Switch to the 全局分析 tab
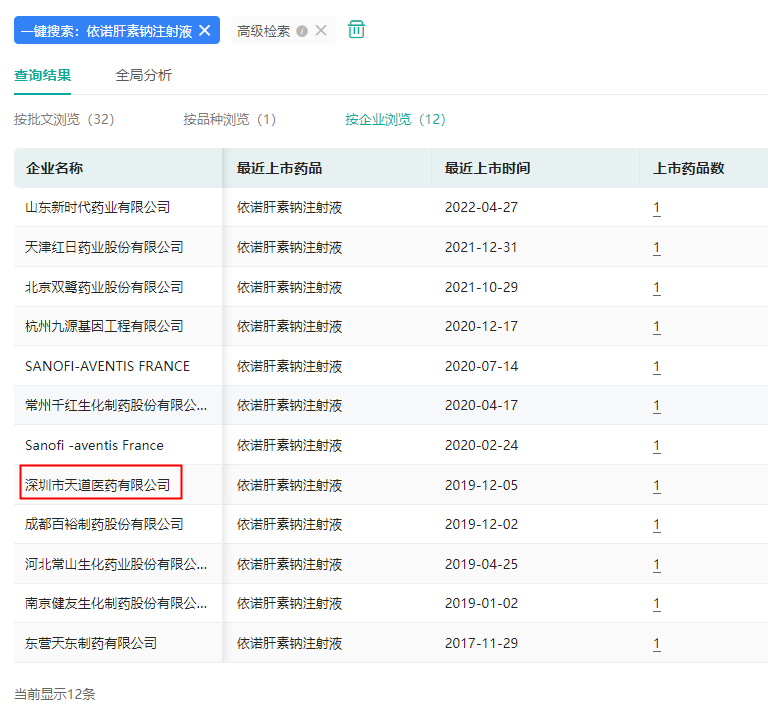768x704 pixels. (x=143, y=75)
